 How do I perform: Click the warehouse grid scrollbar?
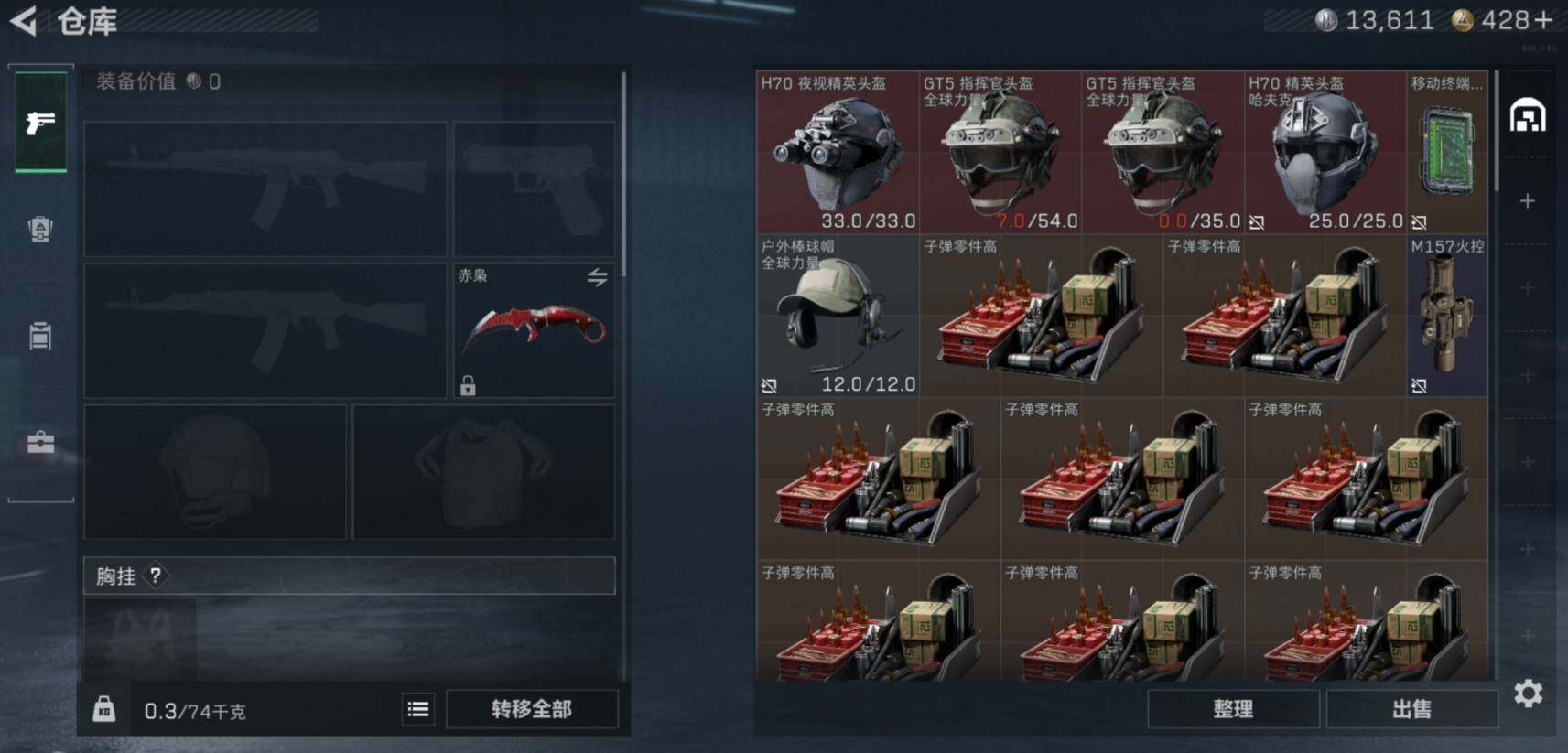pyautogui.click(x=1497, y=131)
